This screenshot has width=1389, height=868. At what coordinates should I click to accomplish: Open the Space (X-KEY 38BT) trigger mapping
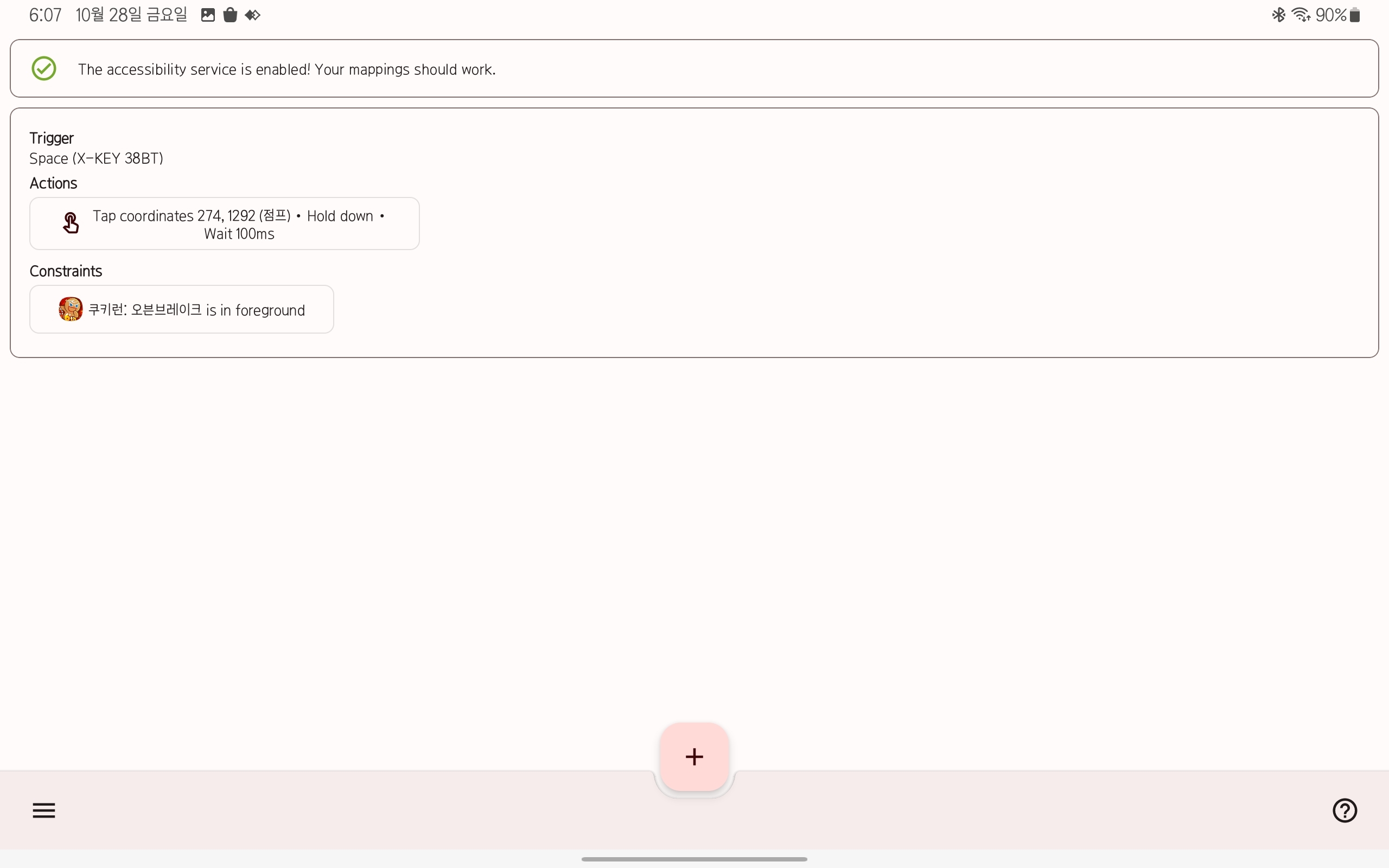(x=97, y=158)
